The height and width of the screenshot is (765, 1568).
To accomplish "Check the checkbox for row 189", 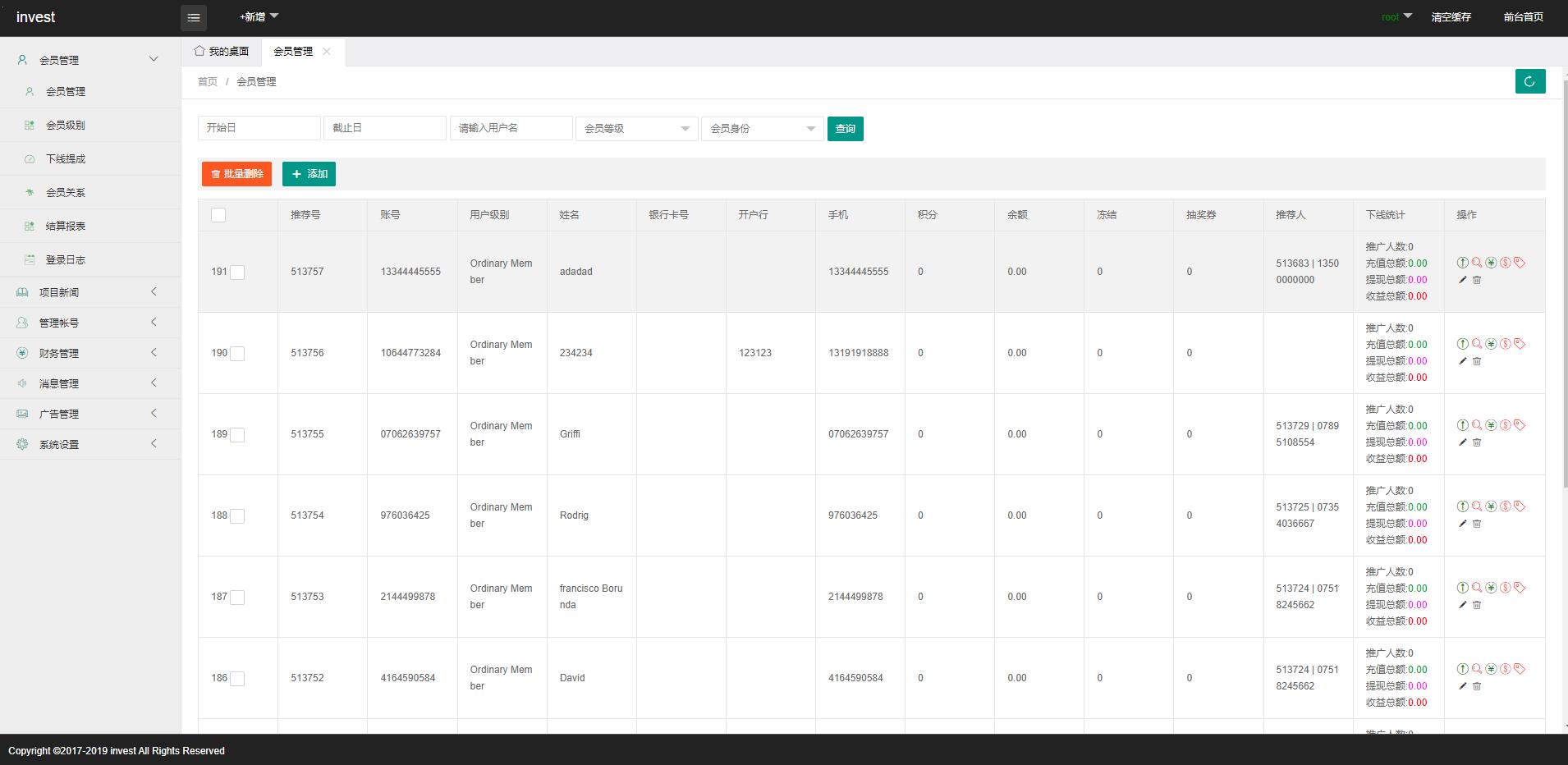I will click(x=237, y=435).
